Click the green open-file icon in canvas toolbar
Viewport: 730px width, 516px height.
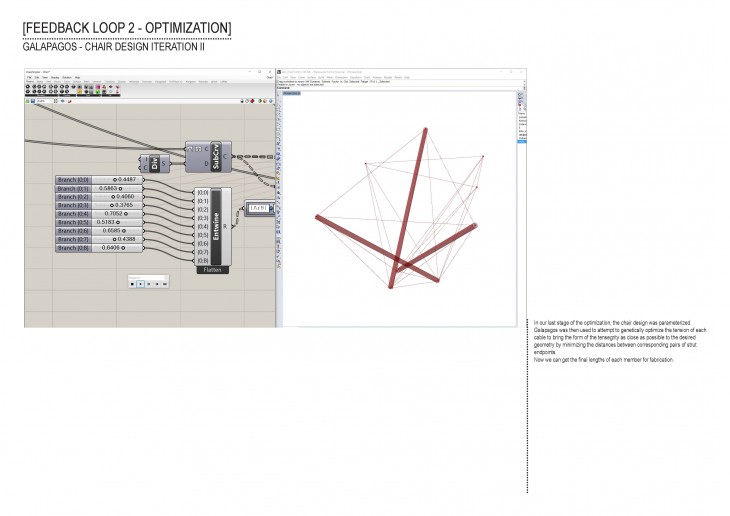click(x=29, y=101)
